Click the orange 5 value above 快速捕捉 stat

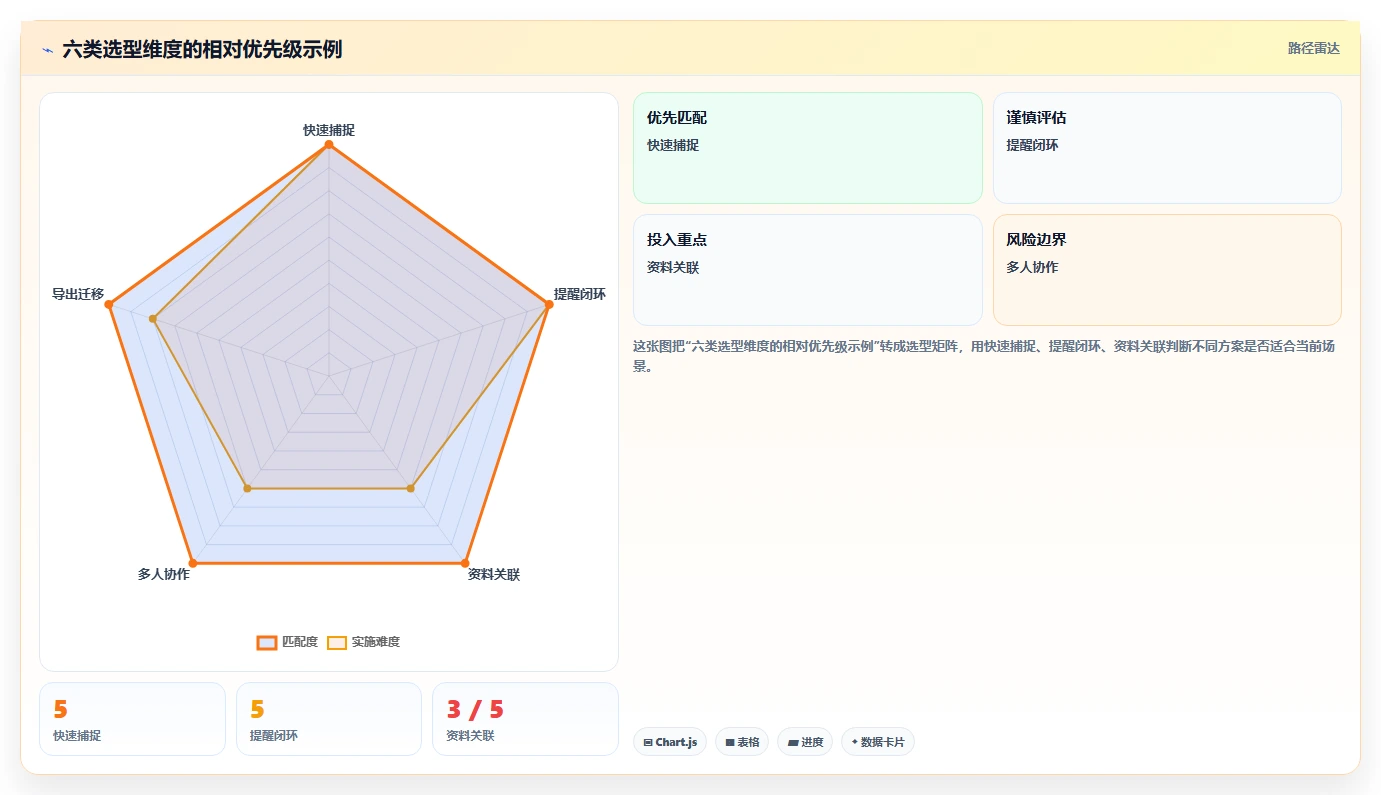pyautogui.click(x=60, y=709)
